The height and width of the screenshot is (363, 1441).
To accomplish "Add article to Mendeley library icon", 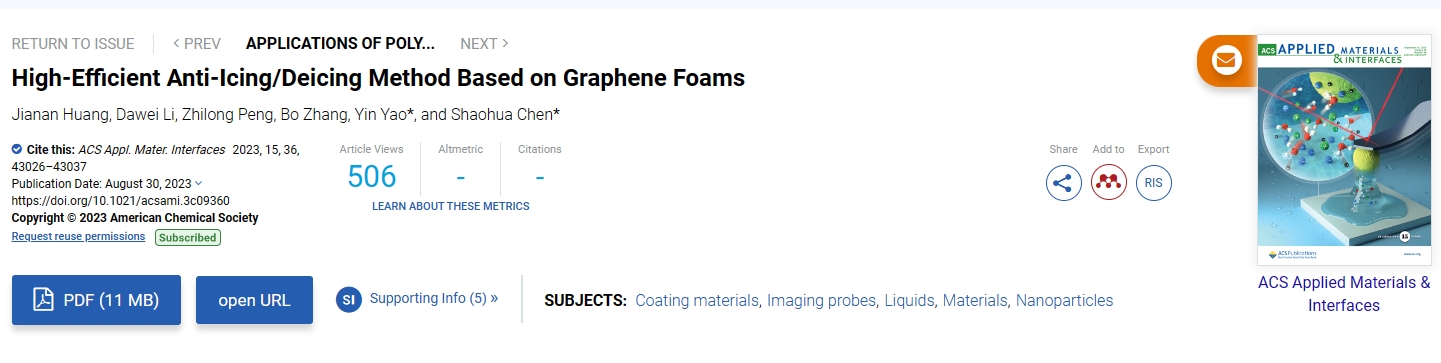I will click(1109, 183).
